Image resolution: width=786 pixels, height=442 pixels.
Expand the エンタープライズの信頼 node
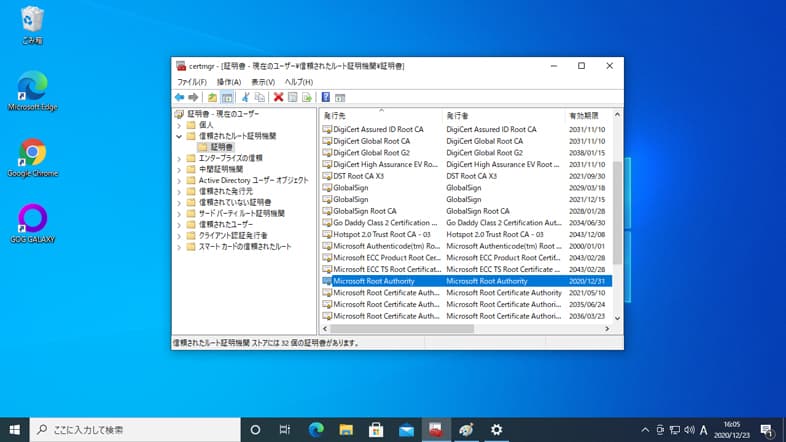179,158
